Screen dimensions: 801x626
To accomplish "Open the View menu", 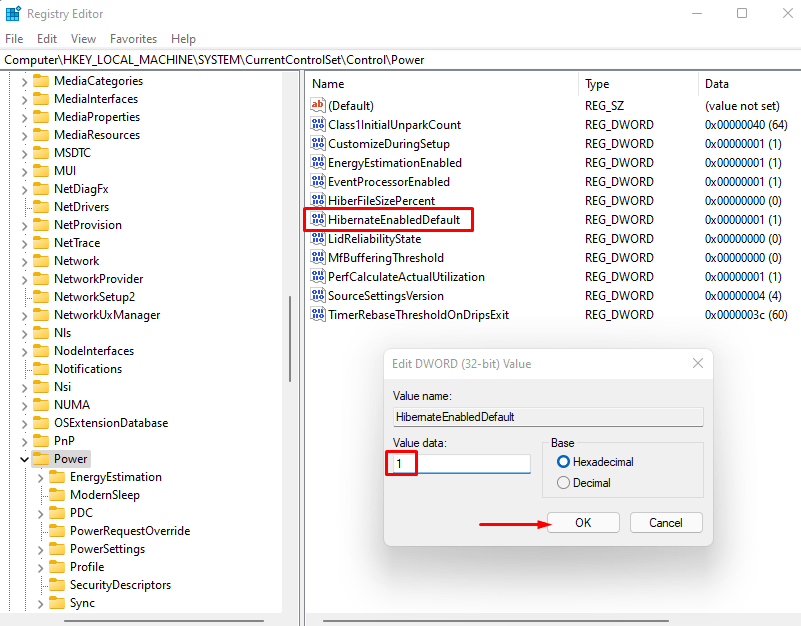I will tap(83, 39).
